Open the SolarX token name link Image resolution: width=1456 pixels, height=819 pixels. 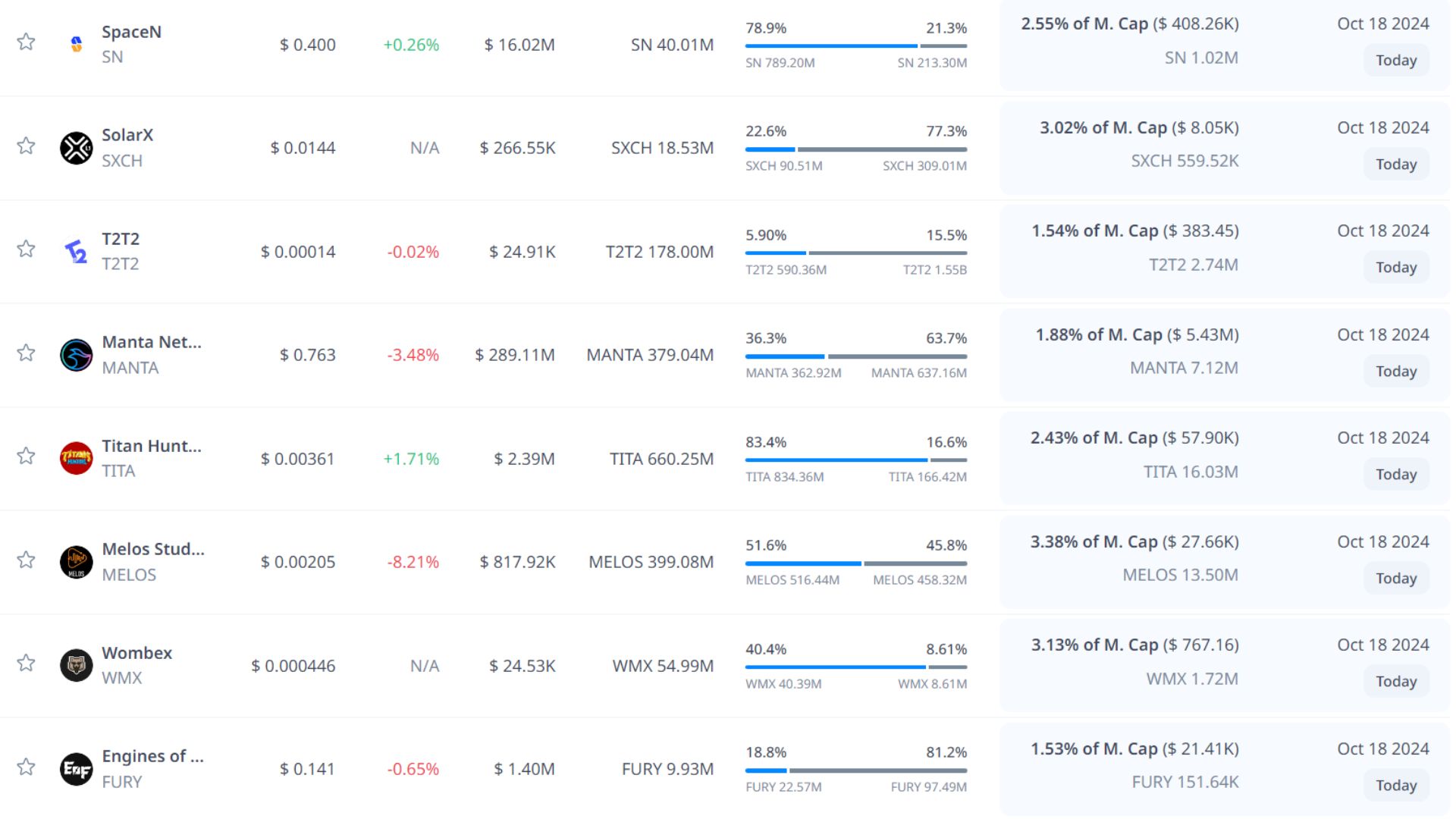[x=127, y=135]
